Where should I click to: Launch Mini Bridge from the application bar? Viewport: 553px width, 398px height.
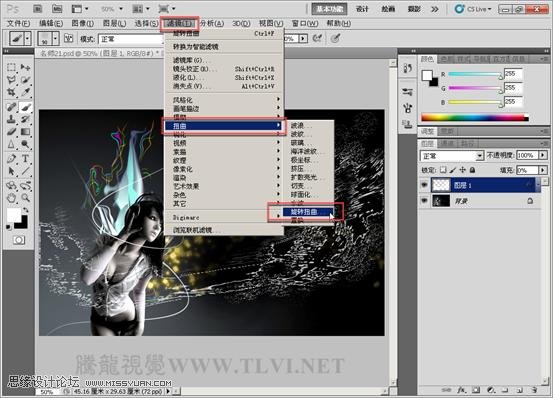56,8
